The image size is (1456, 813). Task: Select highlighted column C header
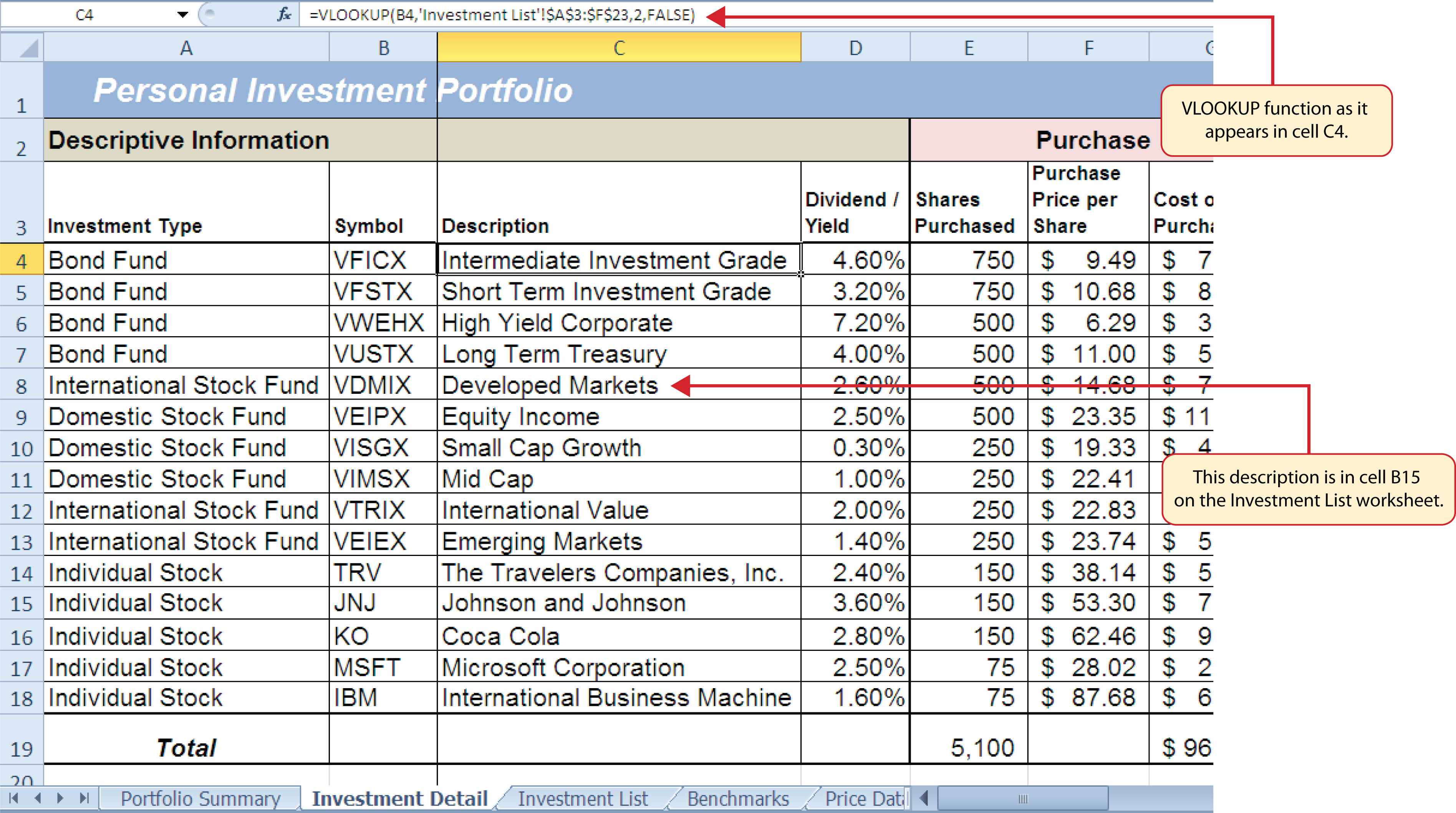[619, 48]
